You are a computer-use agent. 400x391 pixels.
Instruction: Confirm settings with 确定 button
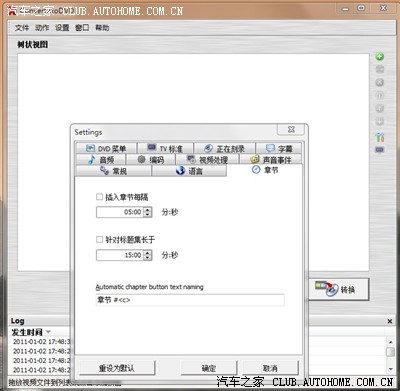pos(209,368)
